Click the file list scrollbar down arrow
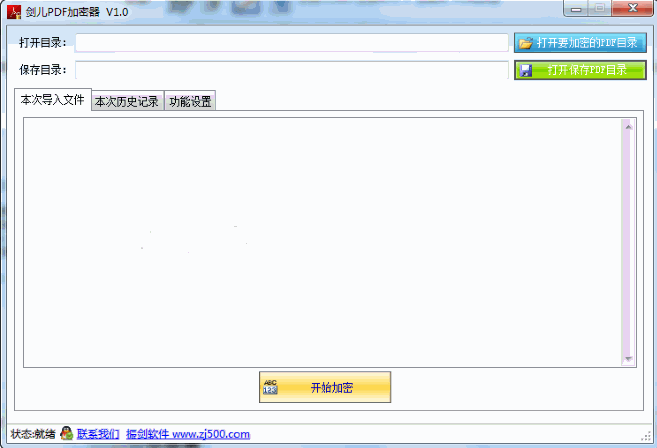The height and width of the screenshot is (448, 657). point(628,359)
